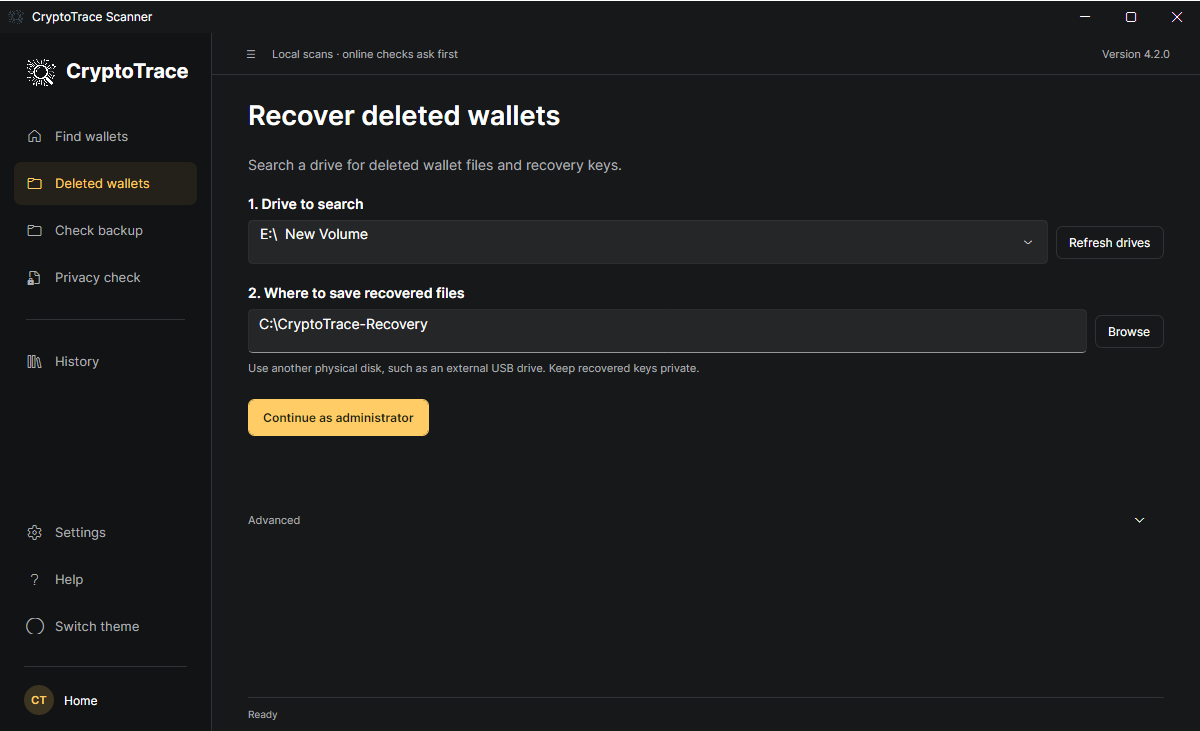Minimize the CryptoTrace Scanner window
Viewport: 1200px width, 731px height.
click(1085, 17)
